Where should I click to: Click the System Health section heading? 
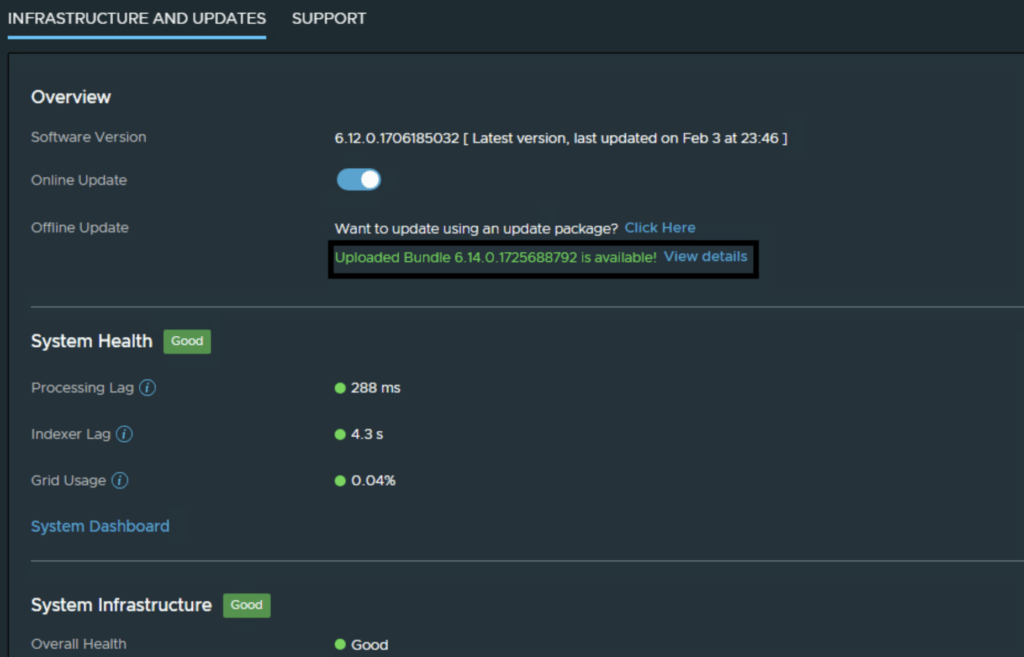pyautogui.click(x=92, y=341)
